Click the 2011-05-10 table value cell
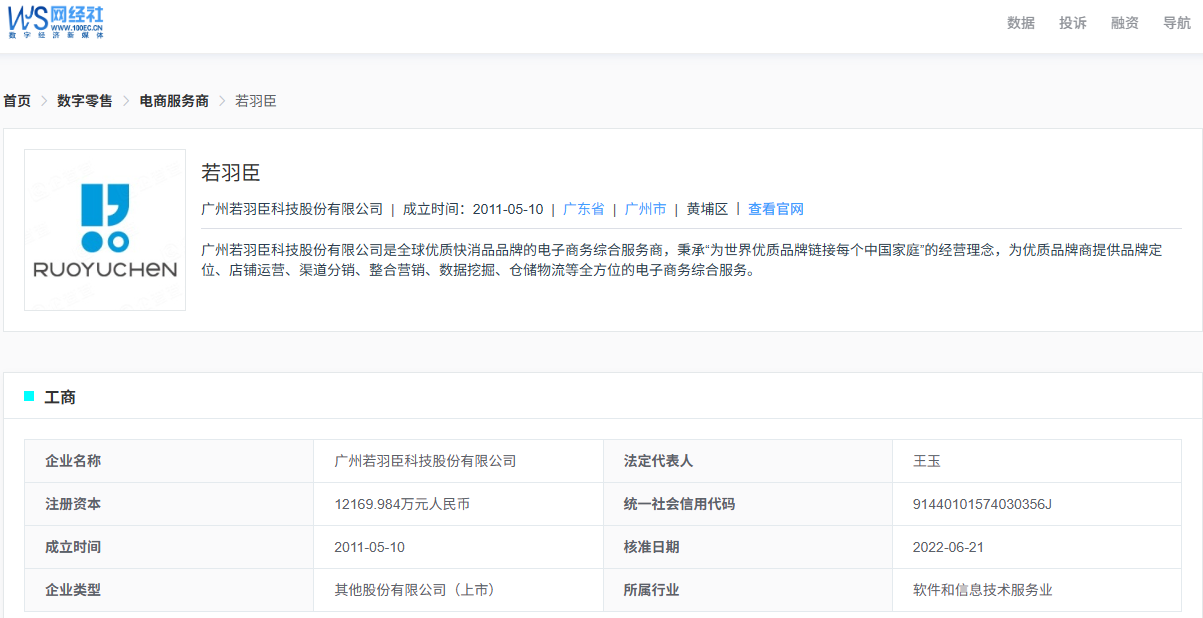 (459, 547)
